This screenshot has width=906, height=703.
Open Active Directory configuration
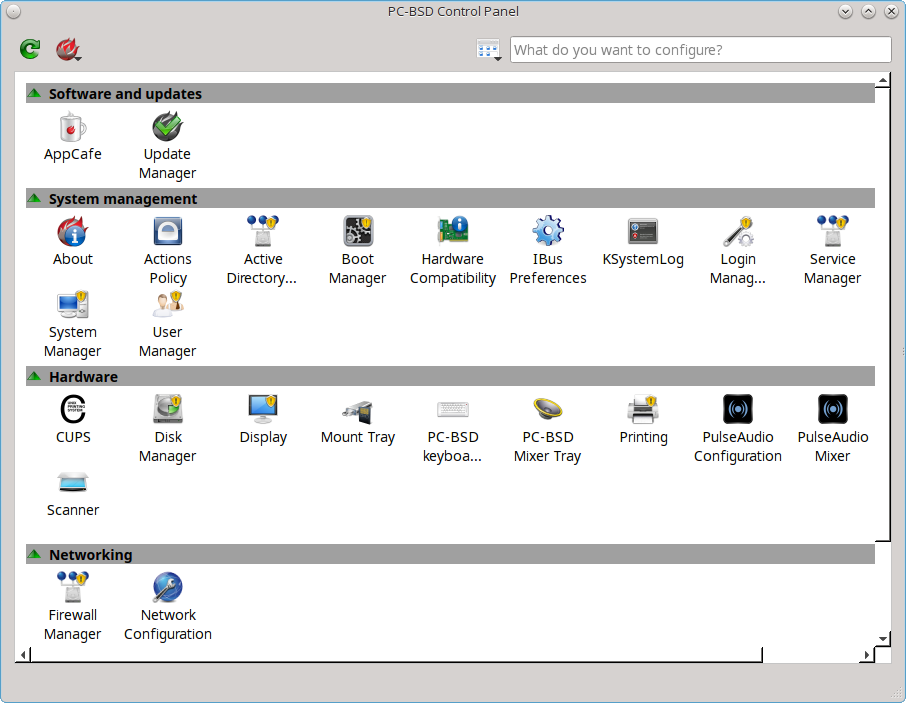[262, 251]
